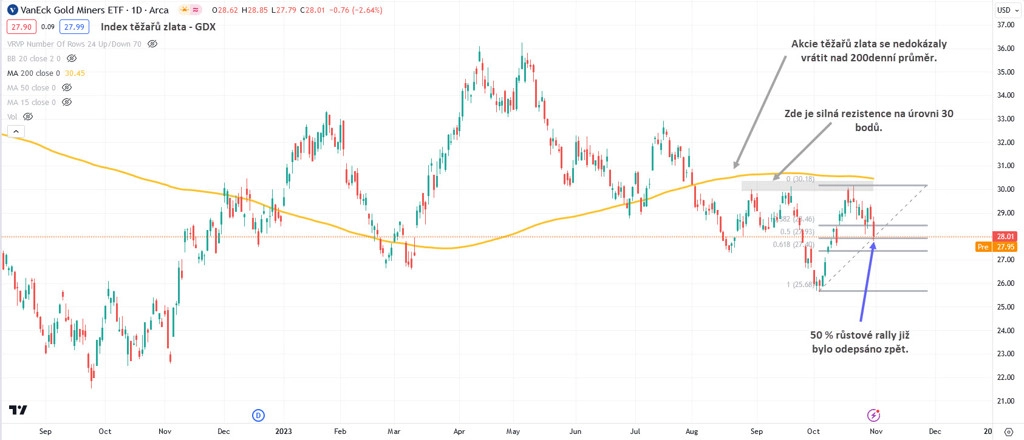Show the Vol indicator via eye icon

pyautogui.click(x=27, y=116)
